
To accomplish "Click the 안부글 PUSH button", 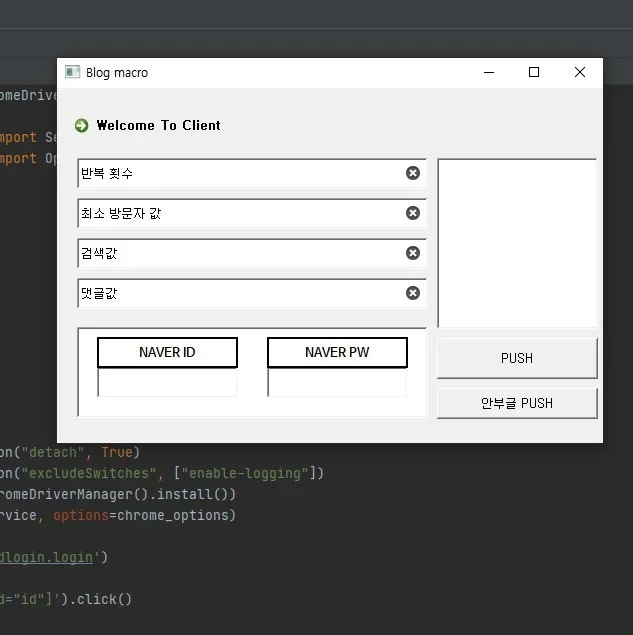I will click(x=517, y=403).
